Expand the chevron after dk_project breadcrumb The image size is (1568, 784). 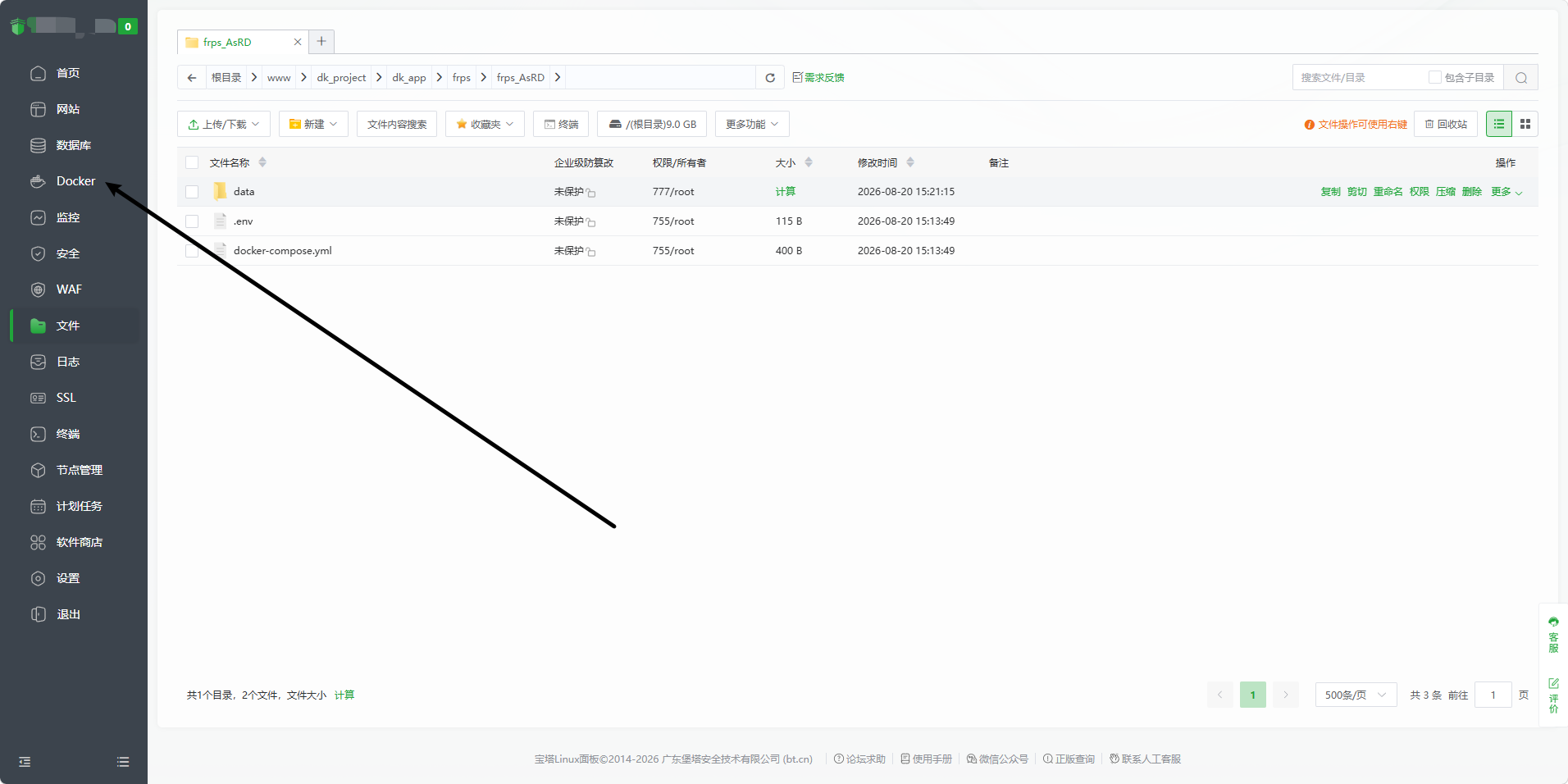(379, 77)
